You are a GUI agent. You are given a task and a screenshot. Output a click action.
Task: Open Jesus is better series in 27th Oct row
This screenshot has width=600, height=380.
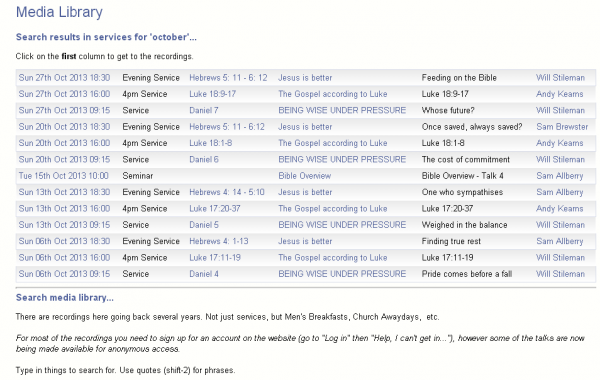[305, 78]
